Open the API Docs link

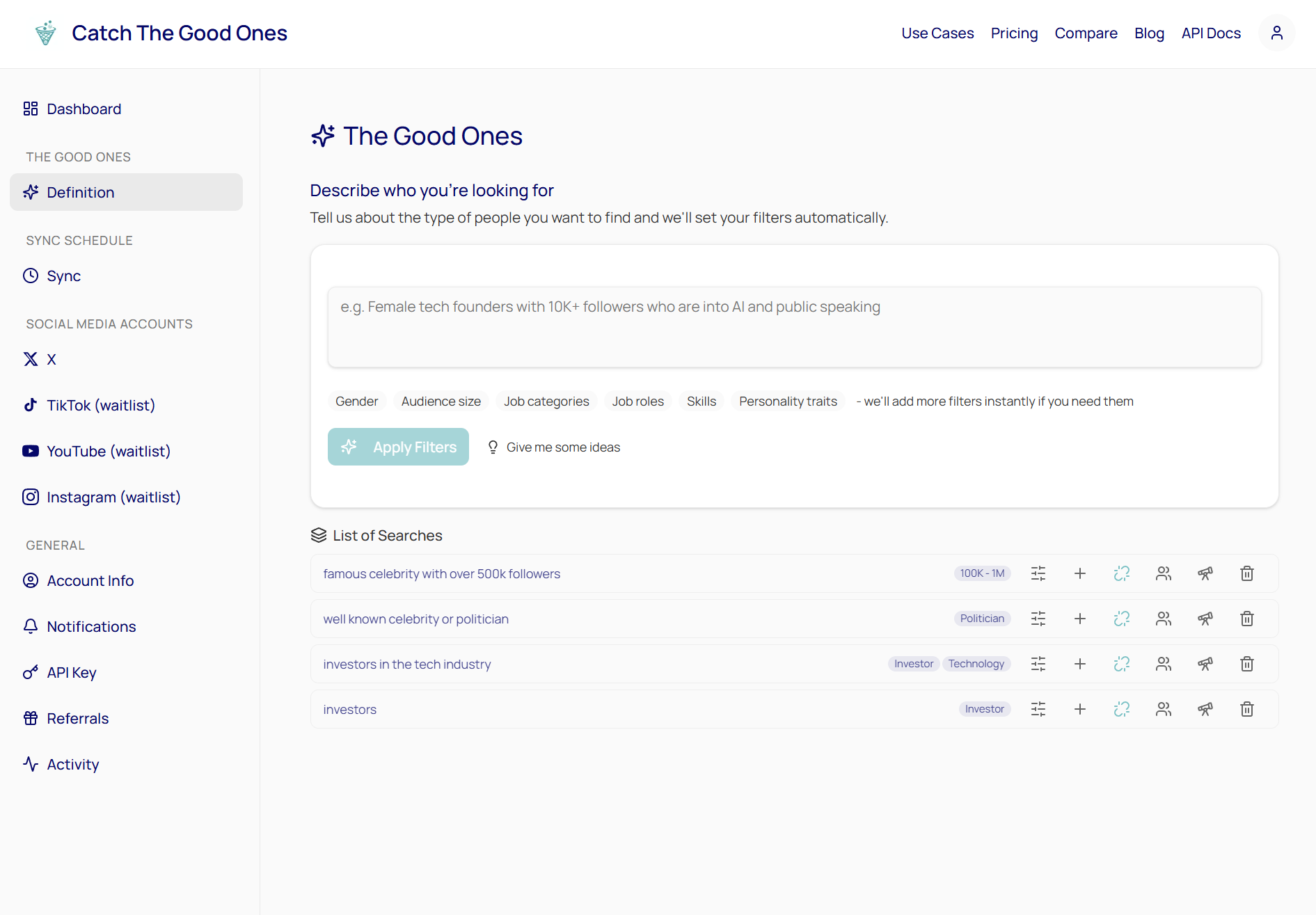tap(1211, 33)
